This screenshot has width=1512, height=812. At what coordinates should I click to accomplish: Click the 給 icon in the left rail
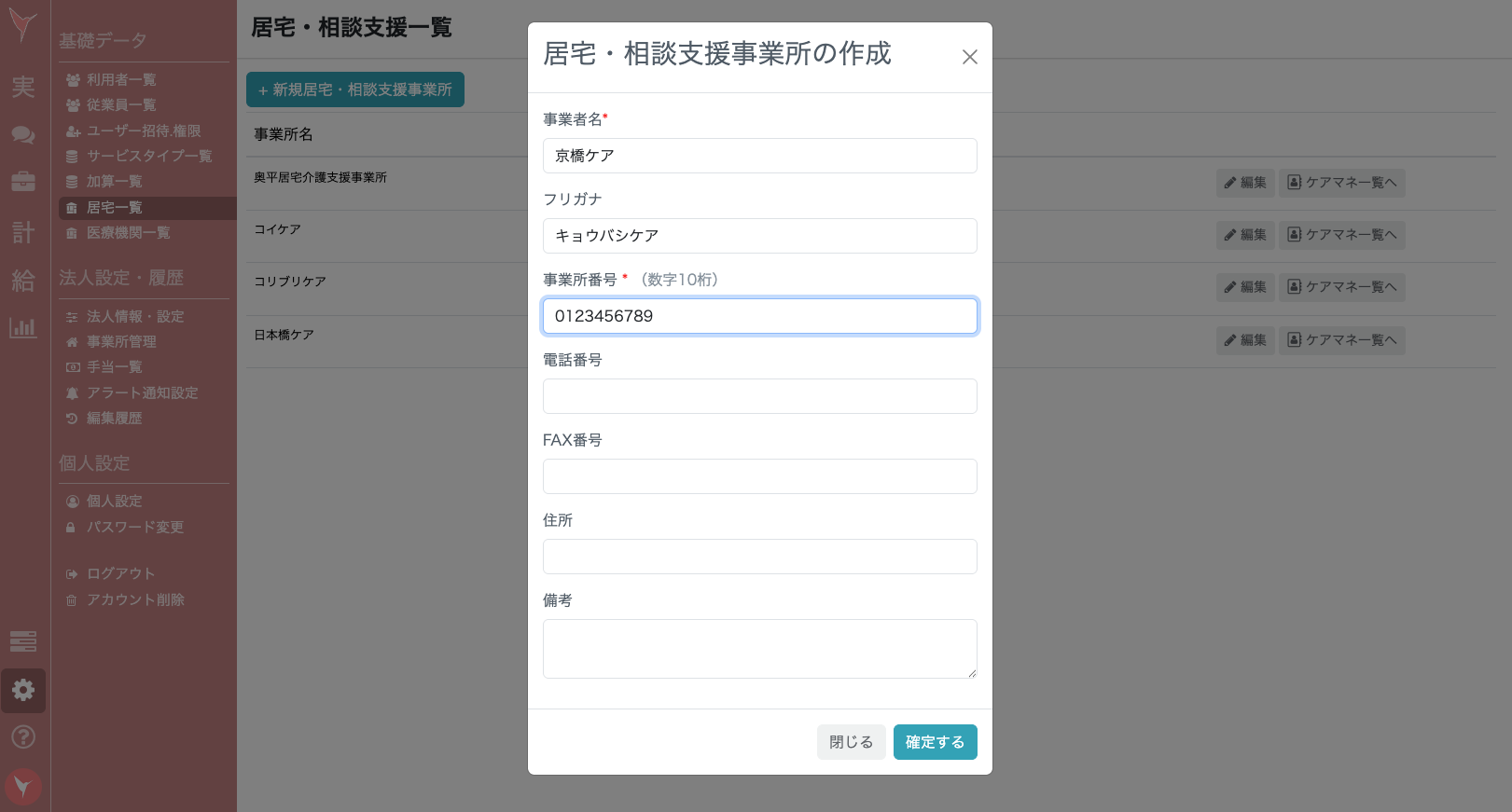point(23,281)
